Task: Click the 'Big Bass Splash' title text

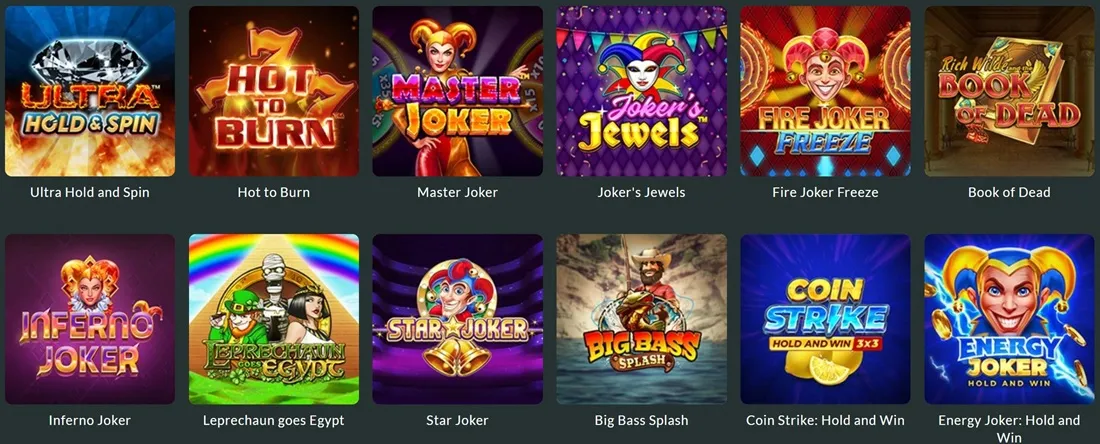Action: coord(641,421)
